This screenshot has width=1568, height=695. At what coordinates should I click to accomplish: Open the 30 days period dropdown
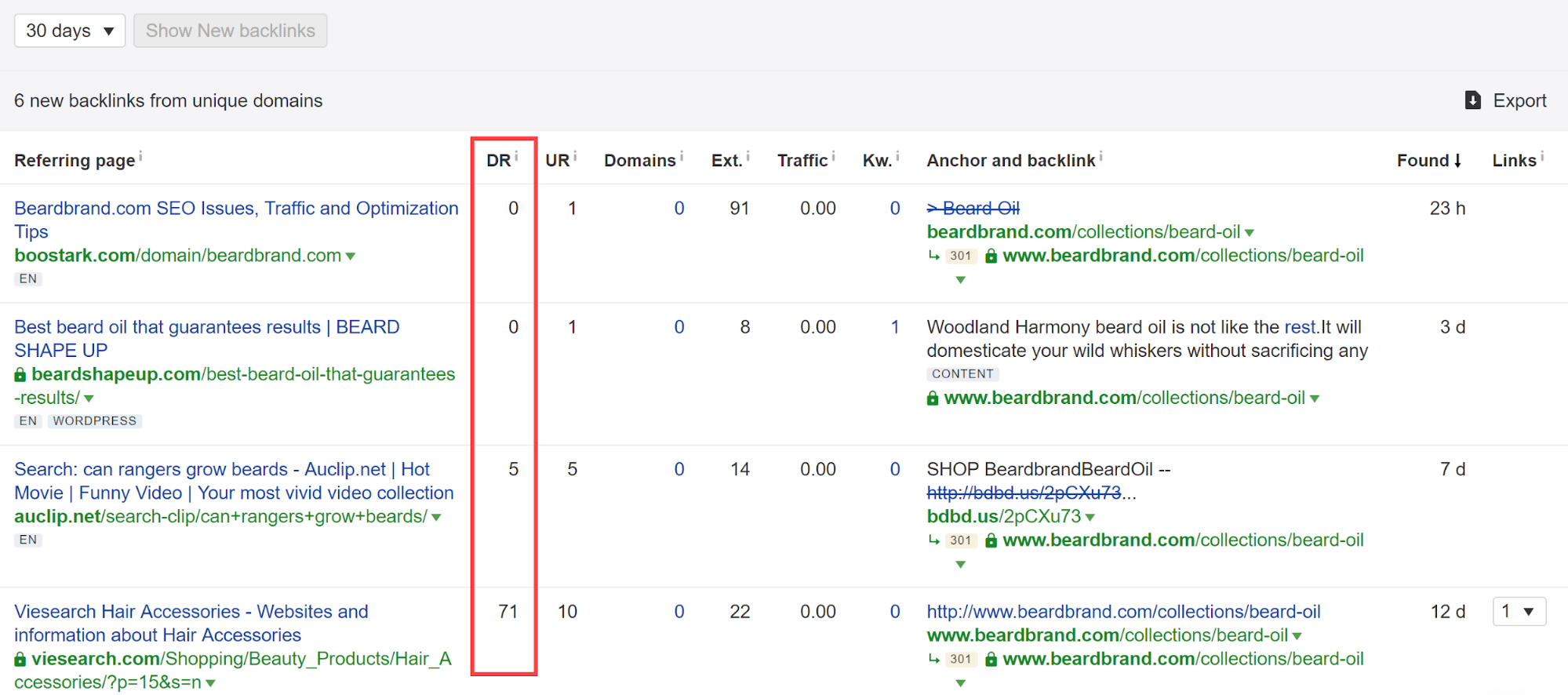click(70, 31)
